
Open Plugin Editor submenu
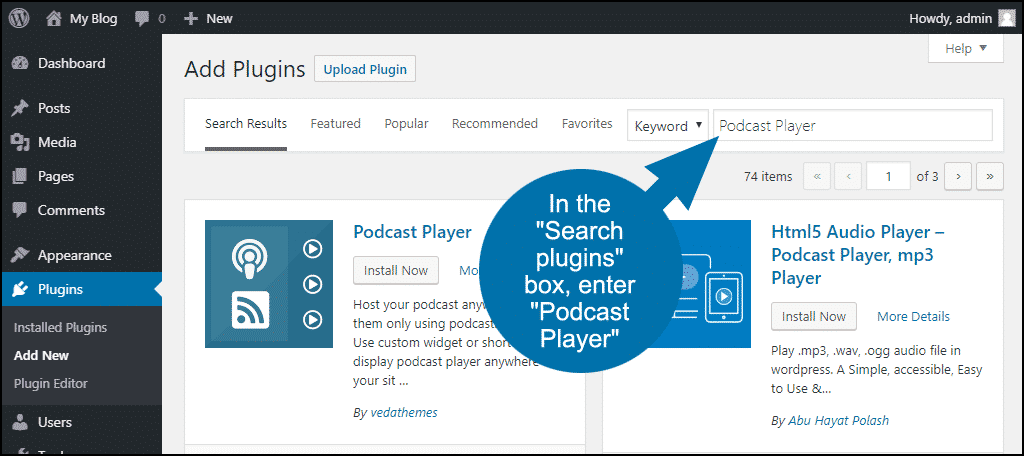(x=50, y=383)
